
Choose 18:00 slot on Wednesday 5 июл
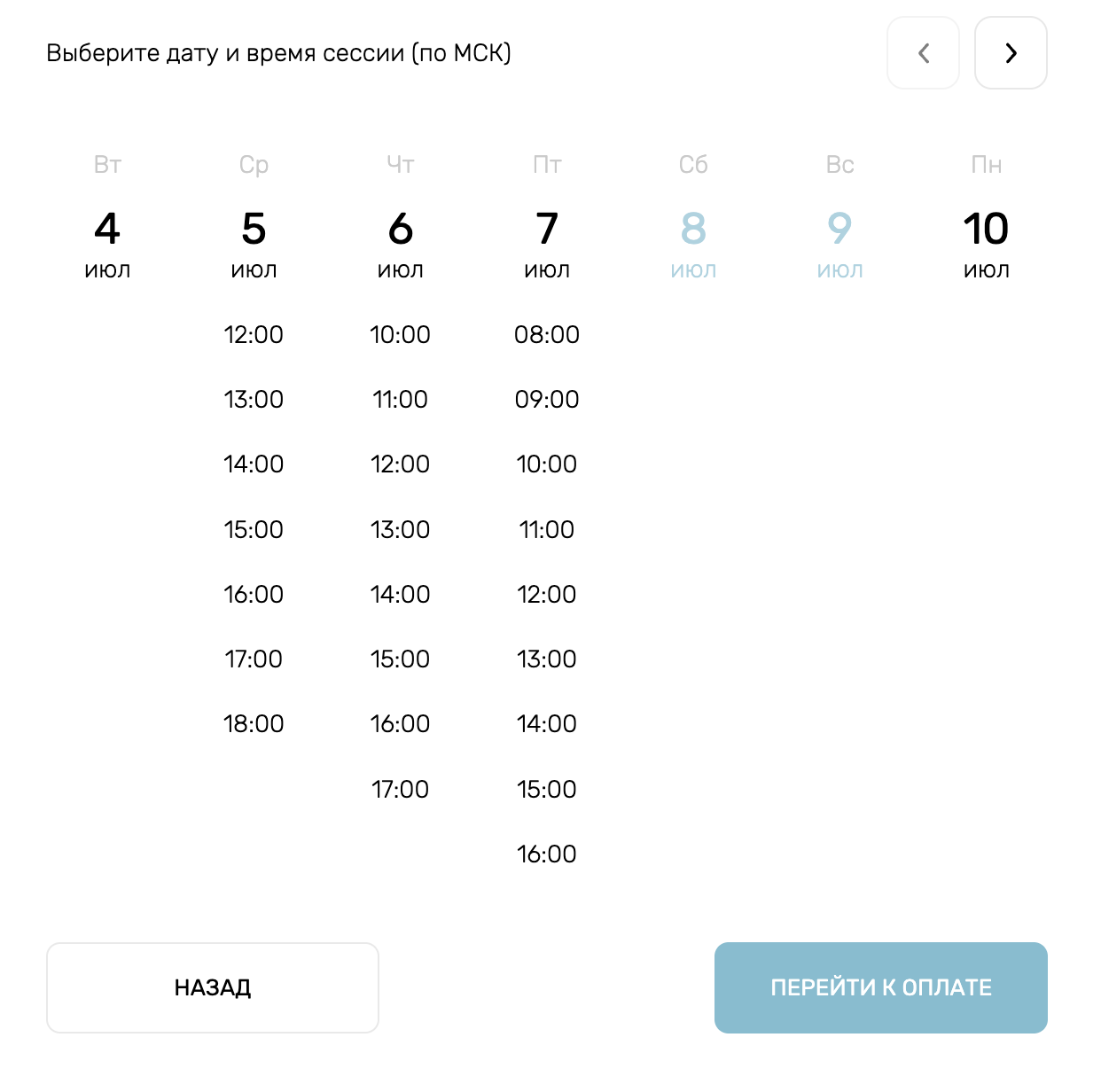254,724
